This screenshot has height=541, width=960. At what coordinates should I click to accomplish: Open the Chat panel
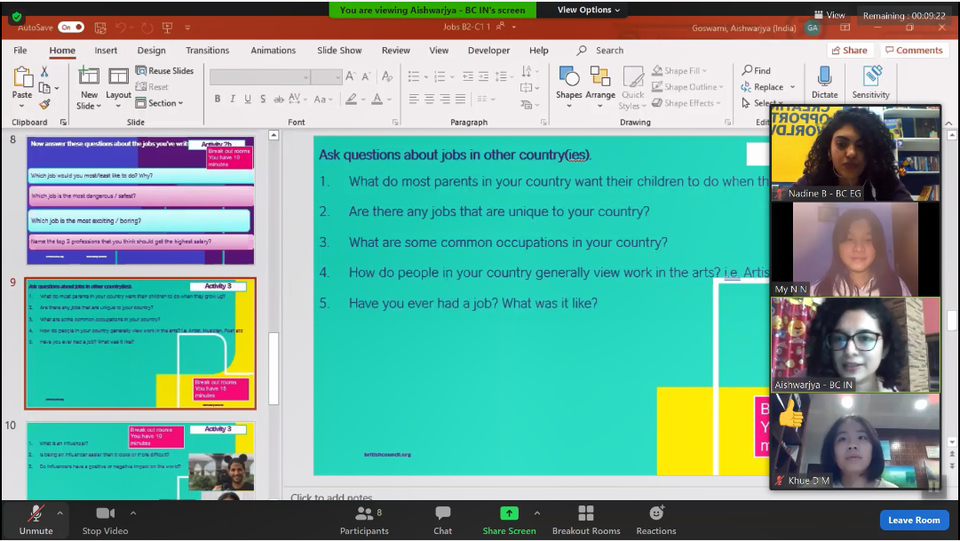pos(442,514)
